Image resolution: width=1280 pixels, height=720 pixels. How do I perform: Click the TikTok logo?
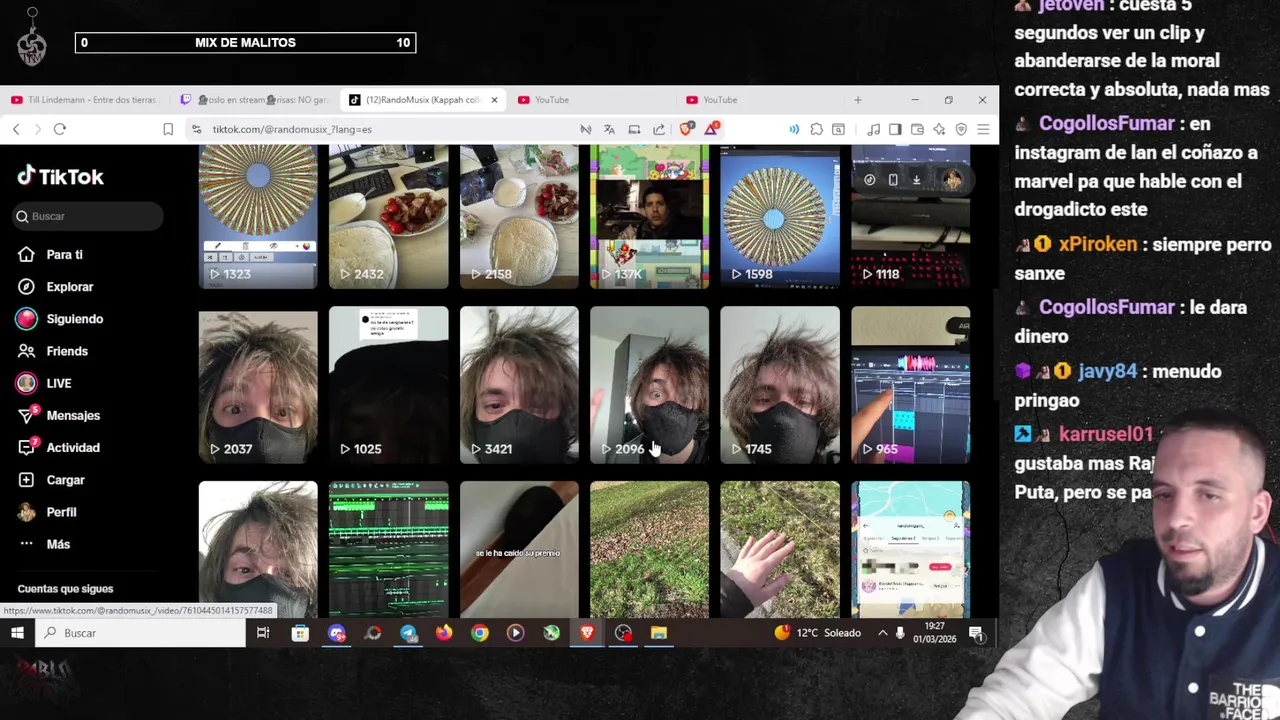(x=60, y=177)
